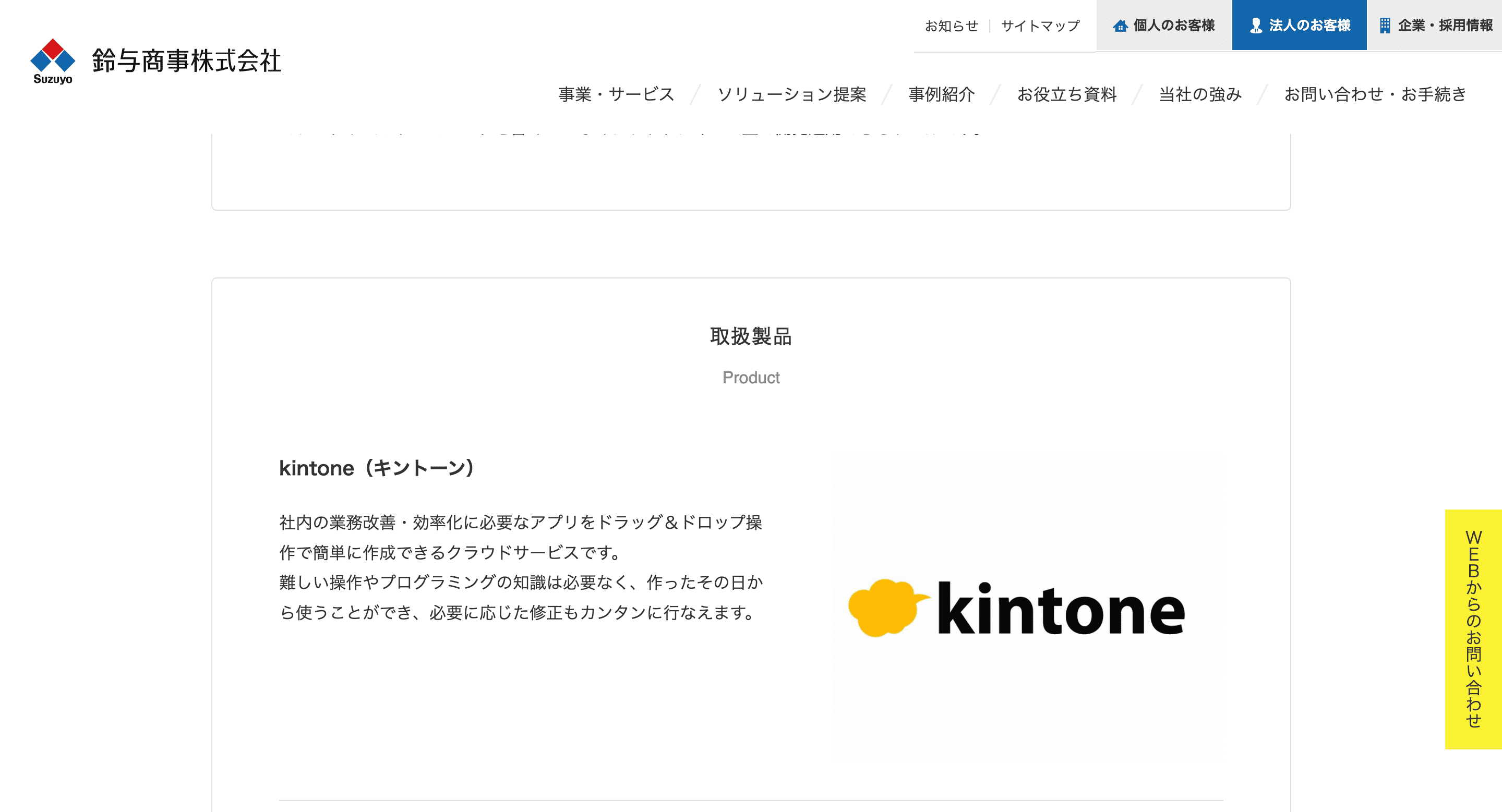Switch to the 企業・採用情報 tab
Screen dimensions: 1502x812
[x=1434, y=25]
